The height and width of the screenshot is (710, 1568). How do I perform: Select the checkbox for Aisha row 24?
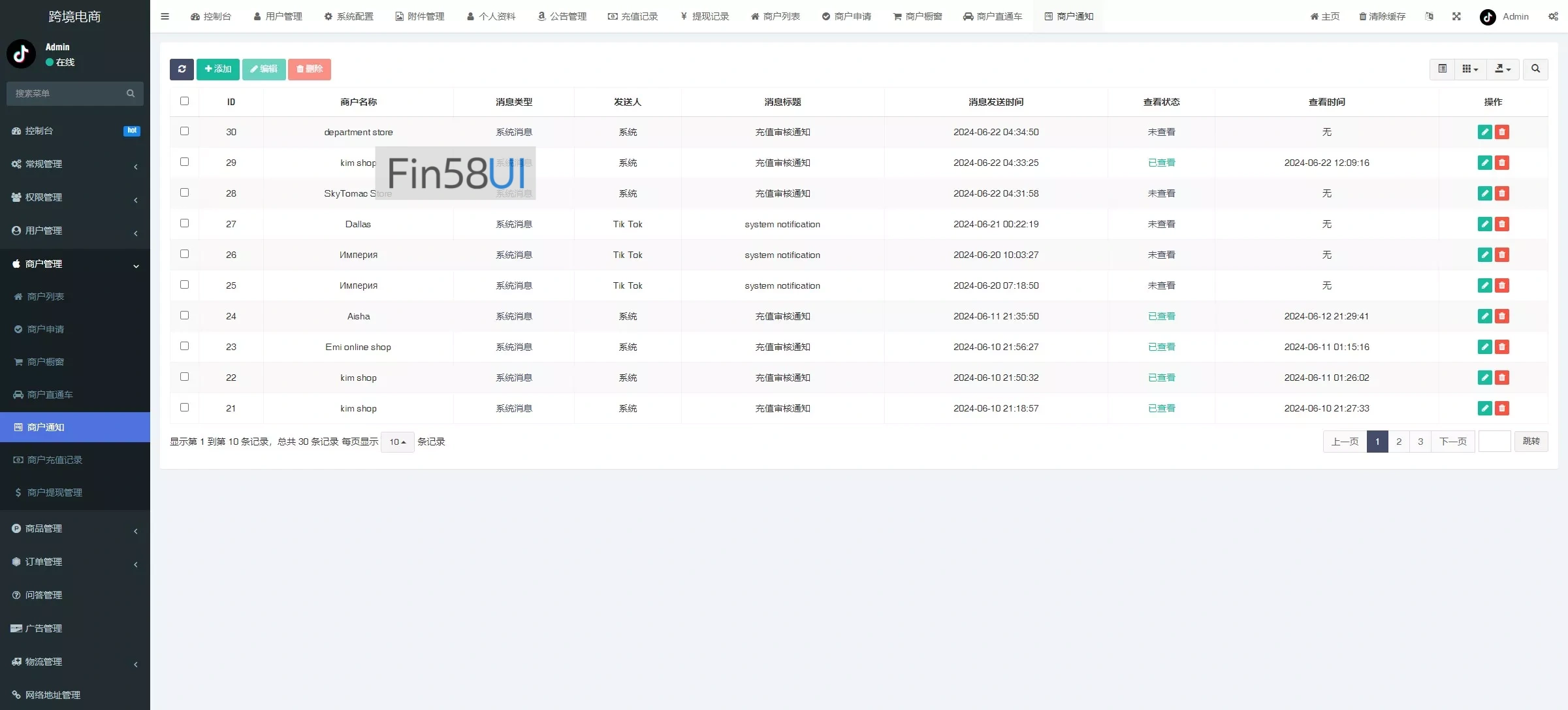tap(184, 315)
